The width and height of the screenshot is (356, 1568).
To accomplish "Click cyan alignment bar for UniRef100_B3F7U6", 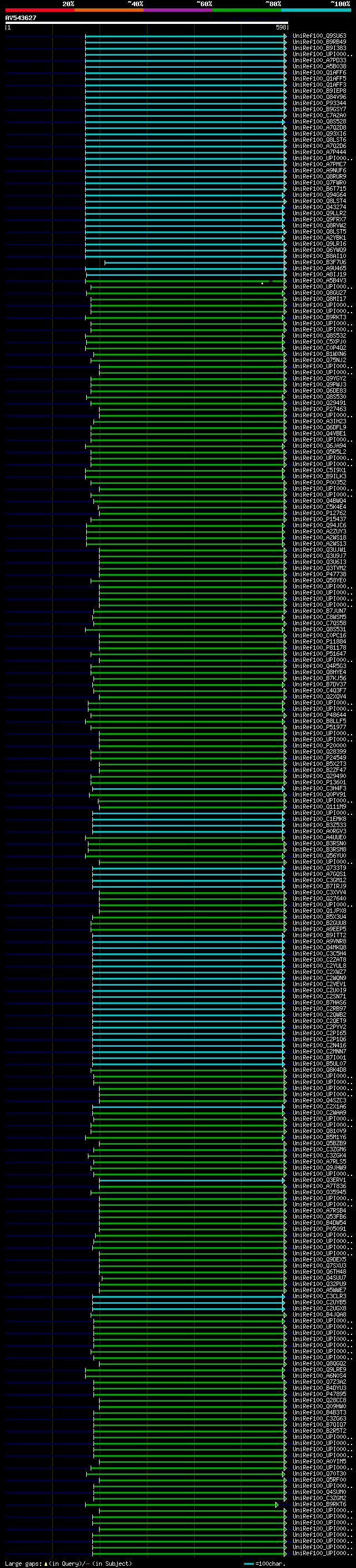I will tap(195, 263).
